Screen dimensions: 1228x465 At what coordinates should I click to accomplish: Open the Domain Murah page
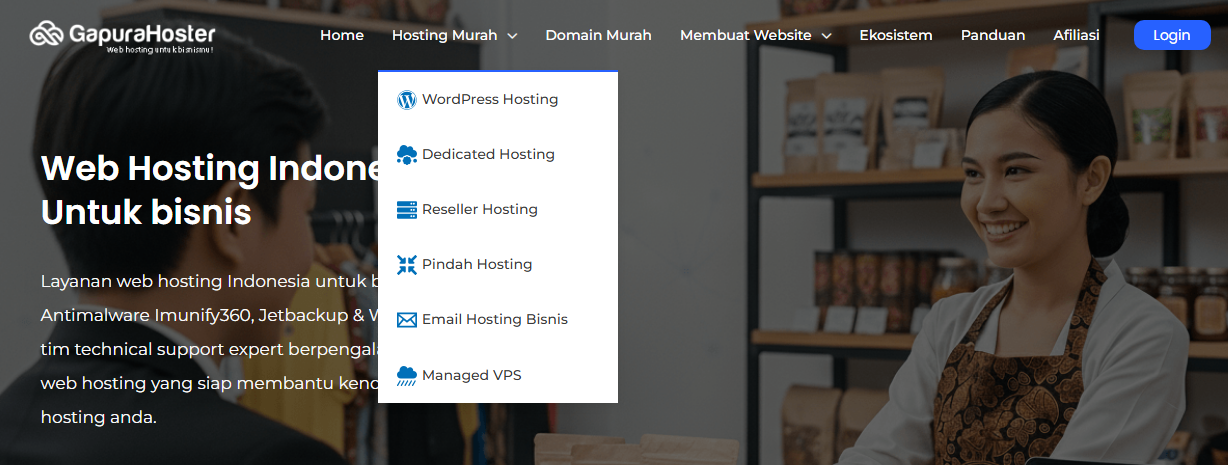[x=598, y=35]
